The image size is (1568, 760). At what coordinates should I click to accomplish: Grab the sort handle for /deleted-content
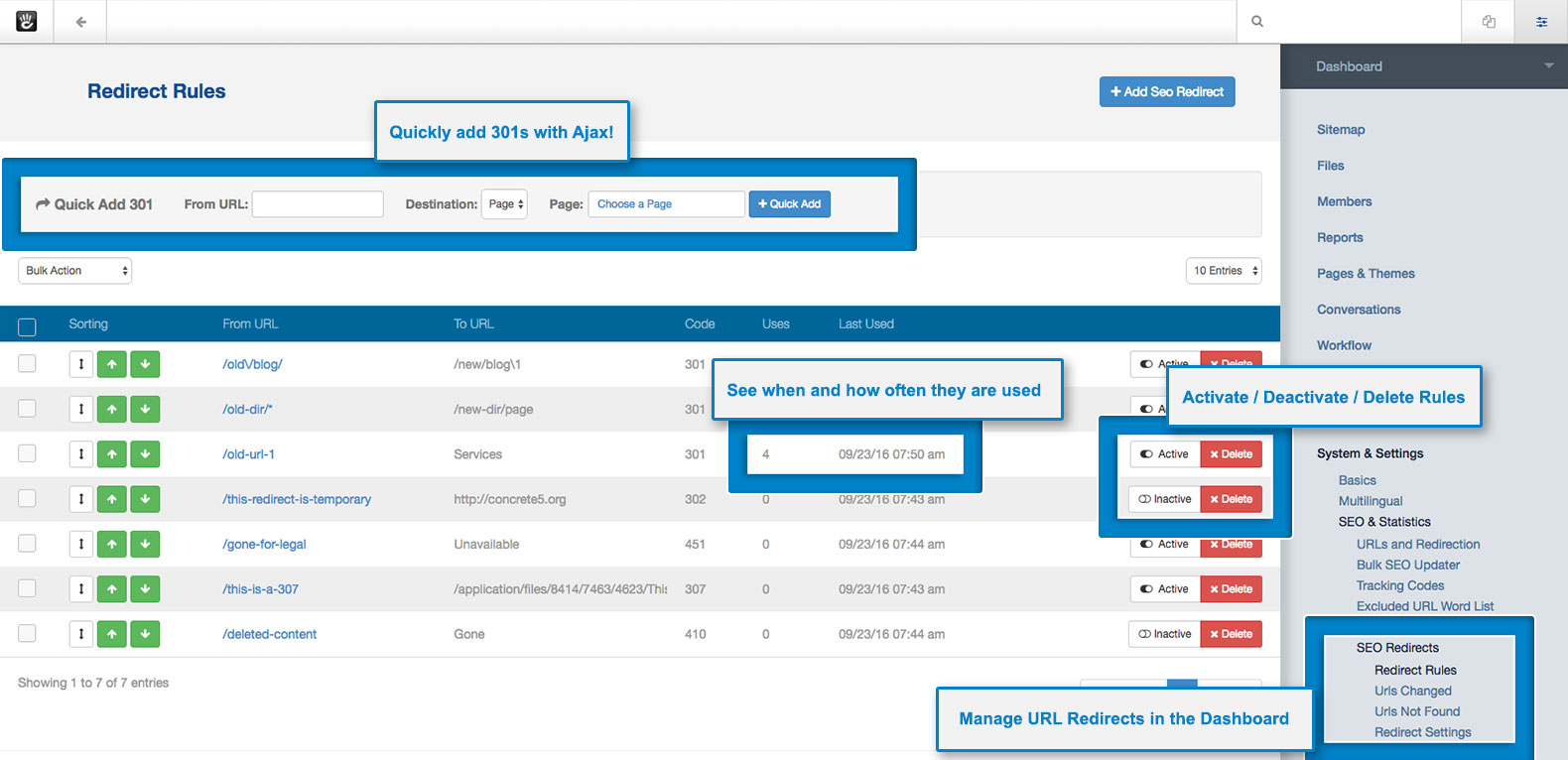coord(81,634)
